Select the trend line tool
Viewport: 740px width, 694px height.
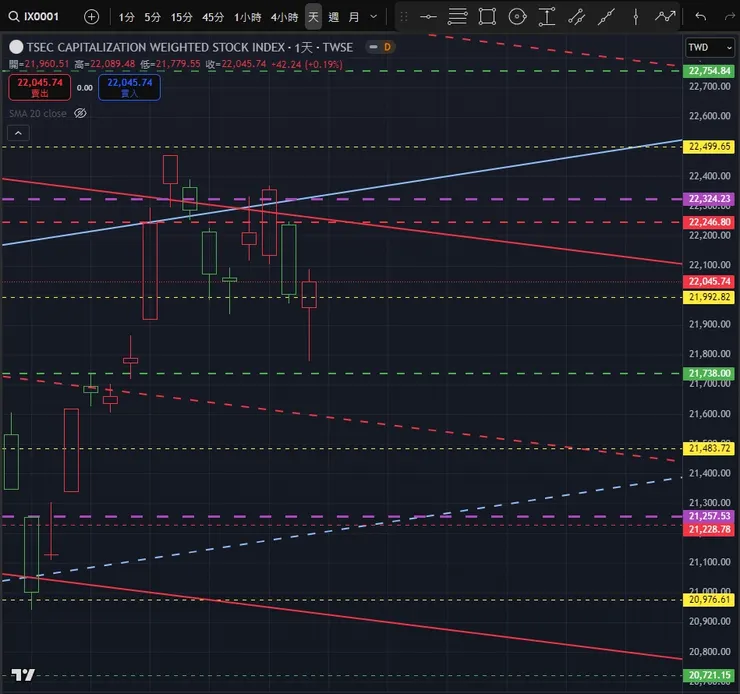click(606, 17)
